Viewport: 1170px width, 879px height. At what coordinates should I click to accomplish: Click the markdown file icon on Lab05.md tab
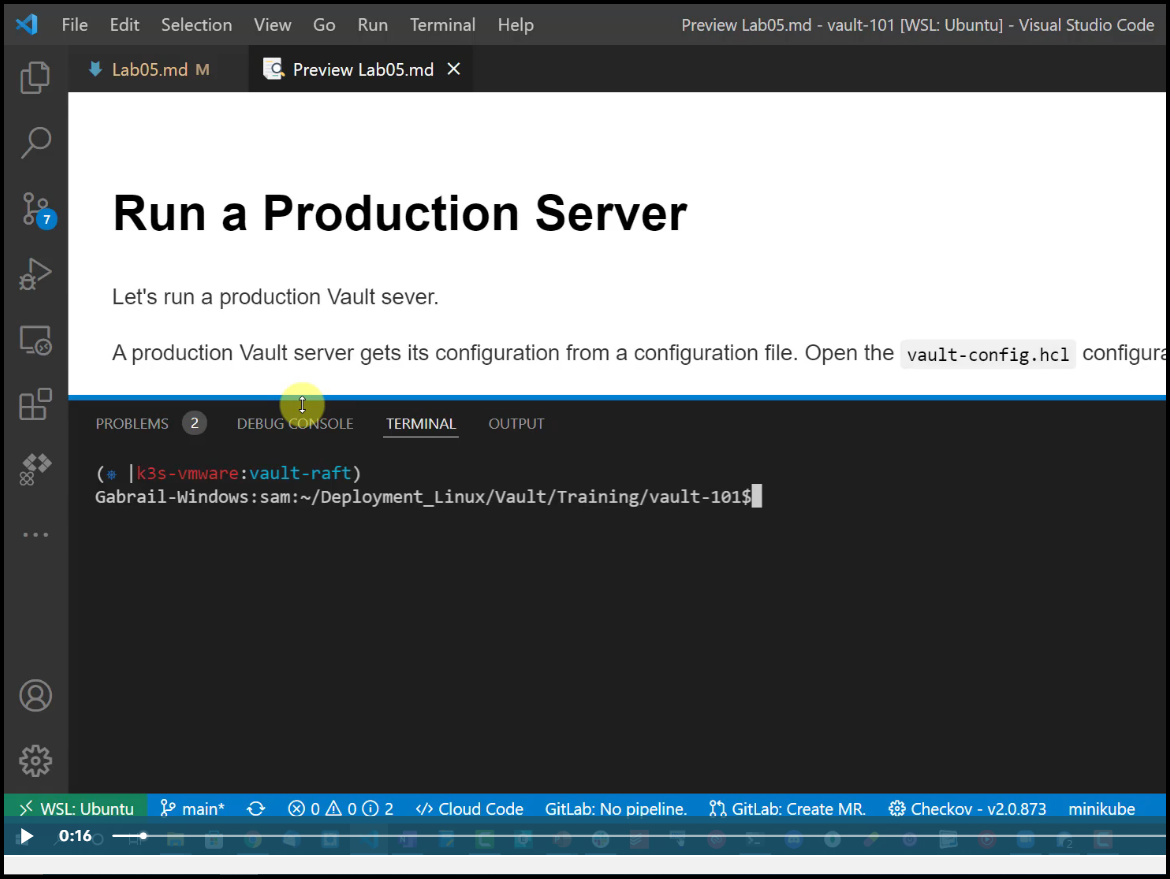95,69
